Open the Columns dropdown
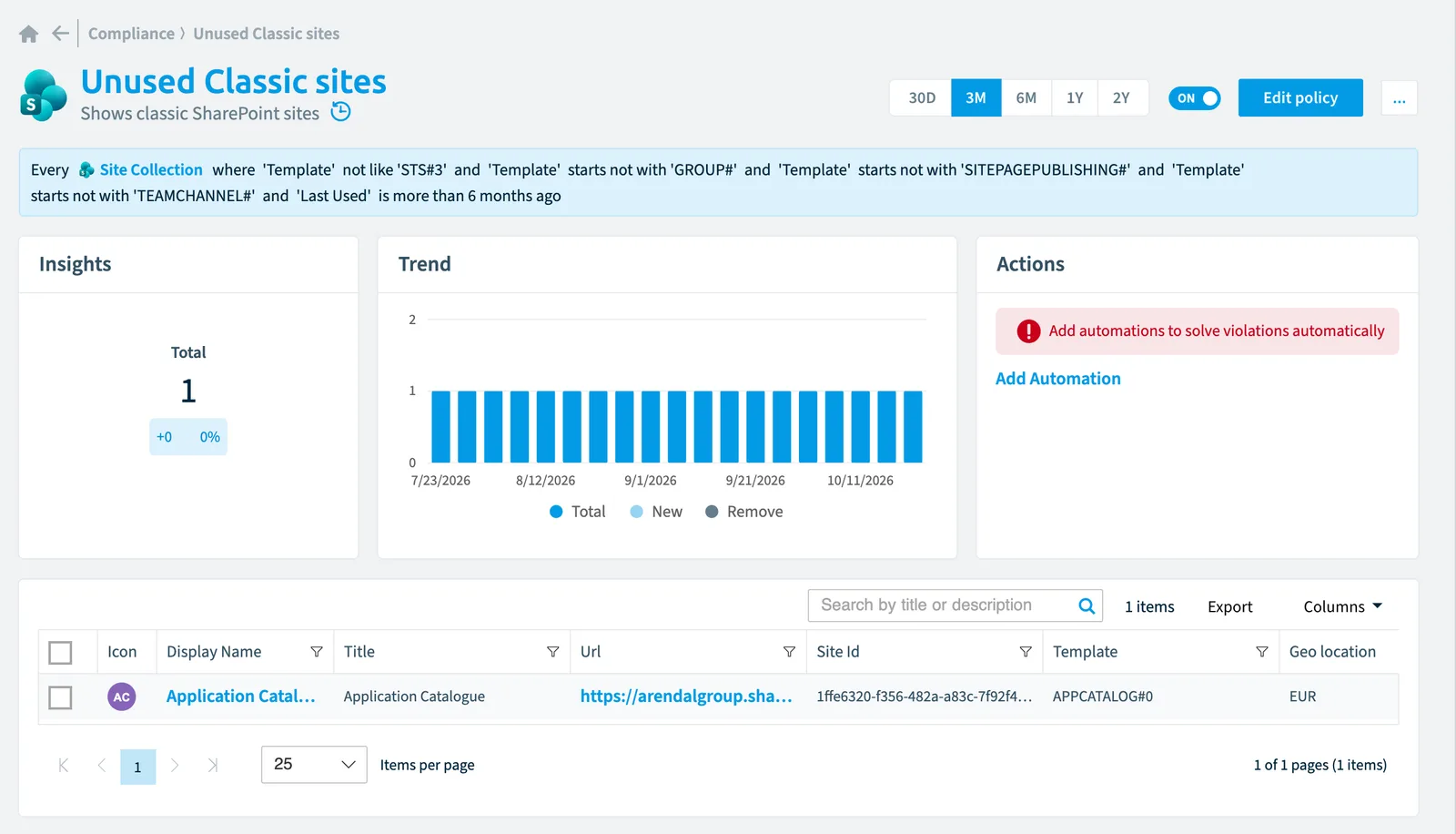The width and height of the screenshot is (1456, 834). coord(1343,606)
